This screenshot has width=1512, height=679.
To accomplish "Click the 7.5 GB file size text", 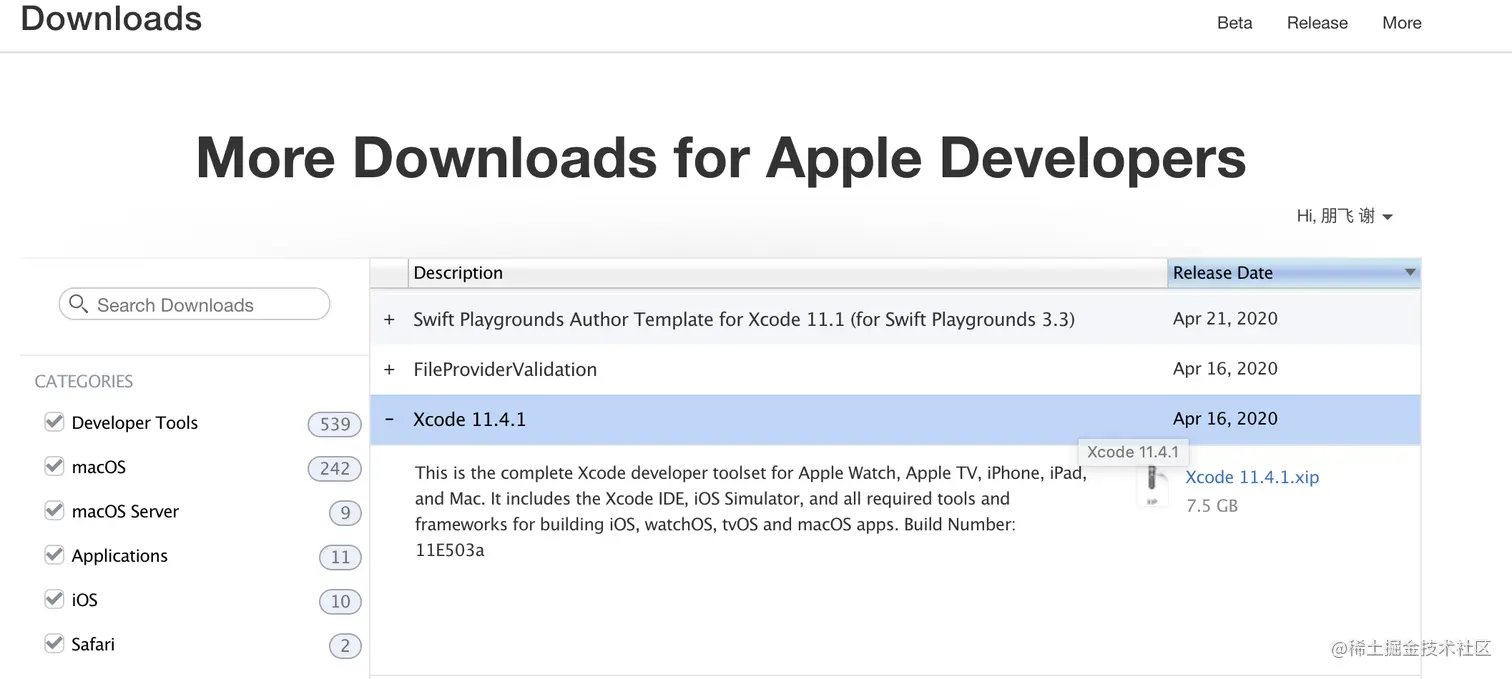I will pyautogui.click(x=1212, y=506).
